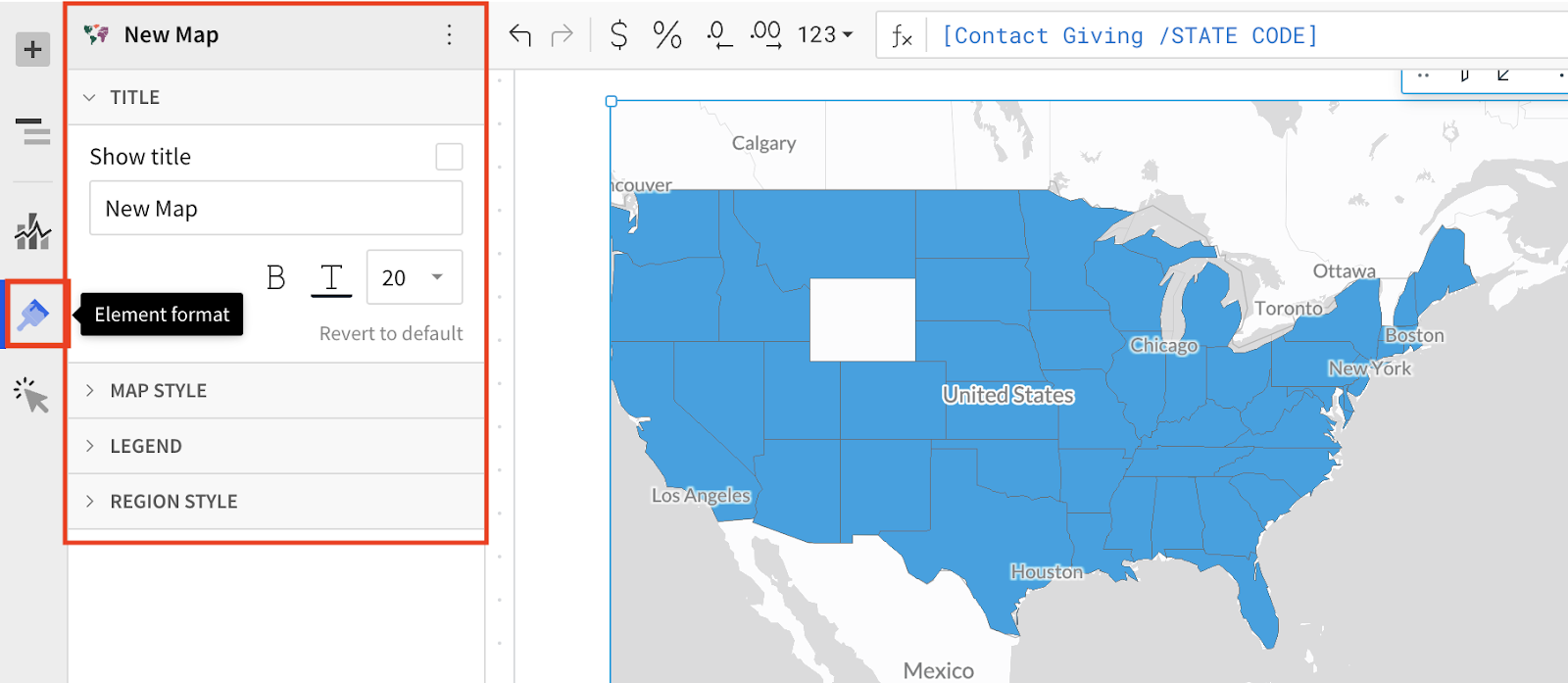Click the undo arrow
The height and width of the screenshot is (683, 1568).
[519, 36]
